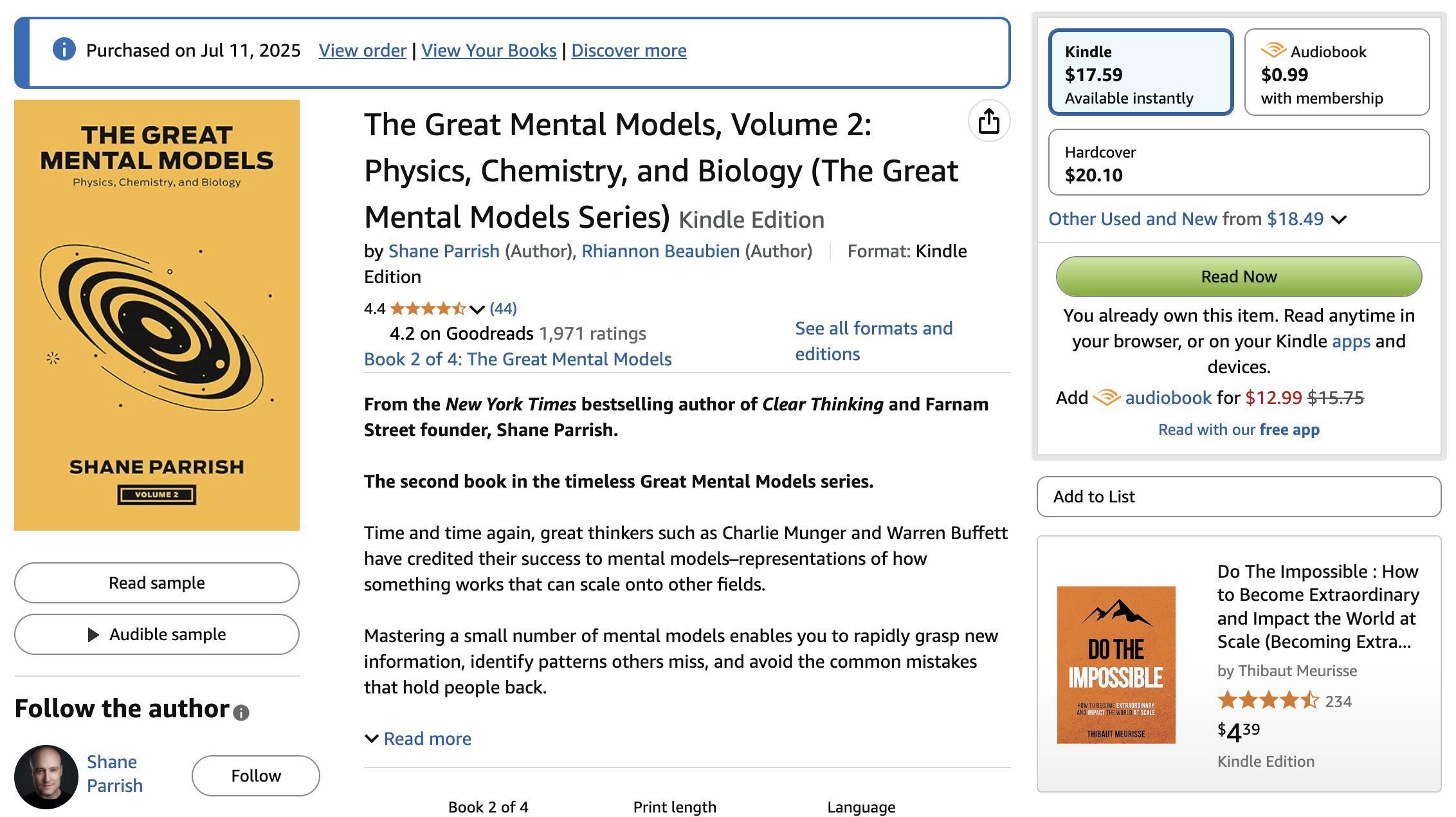
Task: Follow author Shane Parrish
Action: (255, 776)
